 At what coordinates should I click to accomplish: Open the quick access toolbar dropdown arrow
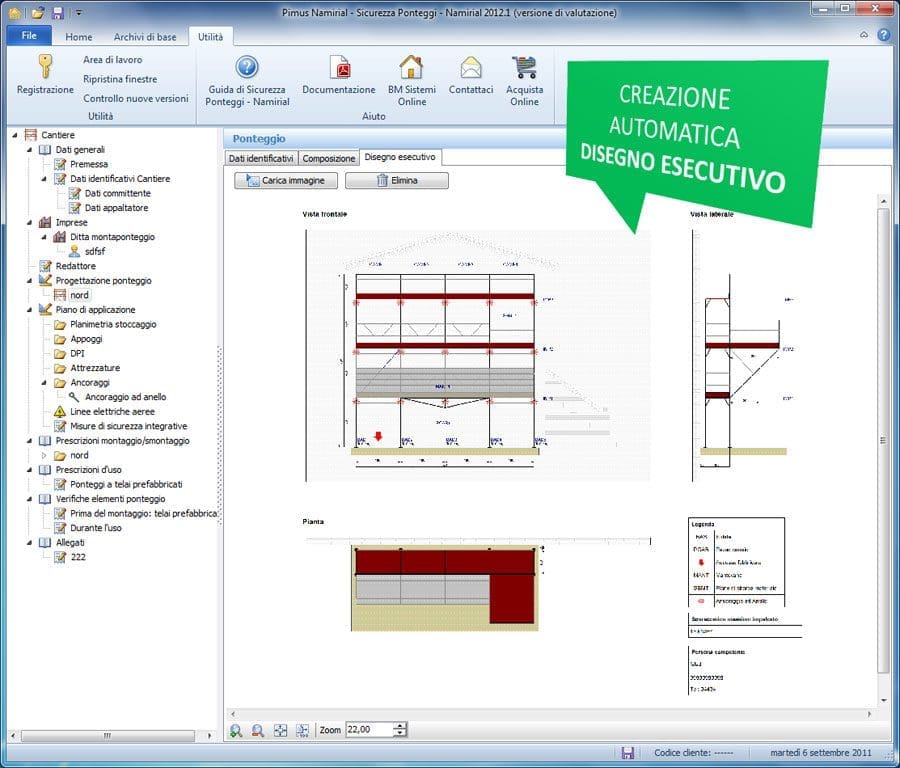click(79, 12)
